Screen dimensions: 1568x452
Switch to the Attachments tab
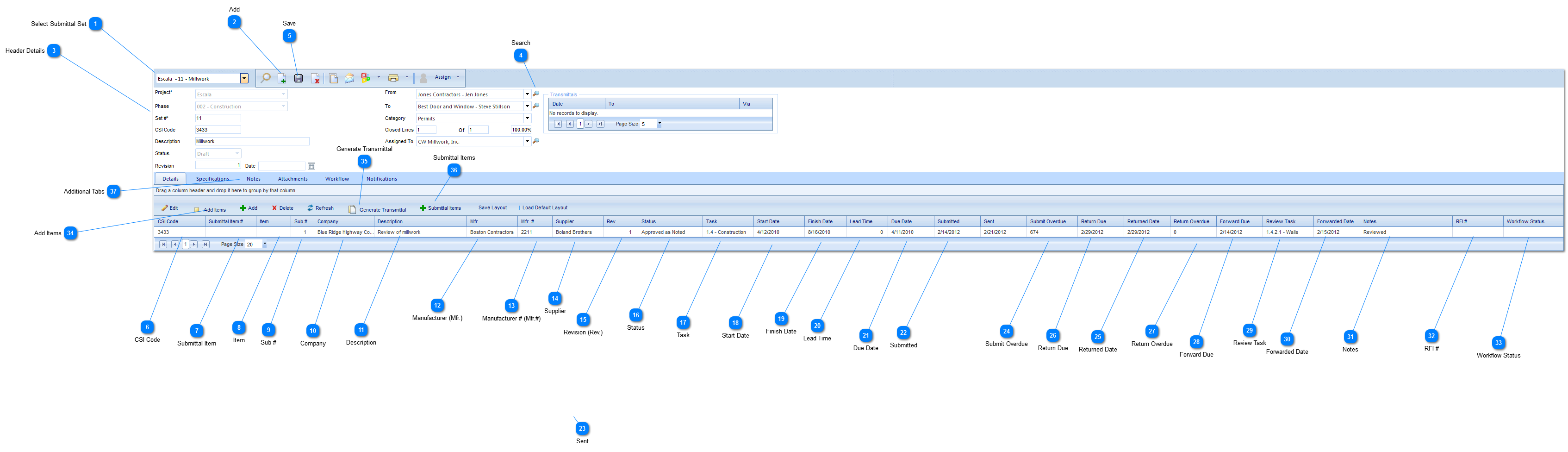pyautogui.click(x=293, y=179)
